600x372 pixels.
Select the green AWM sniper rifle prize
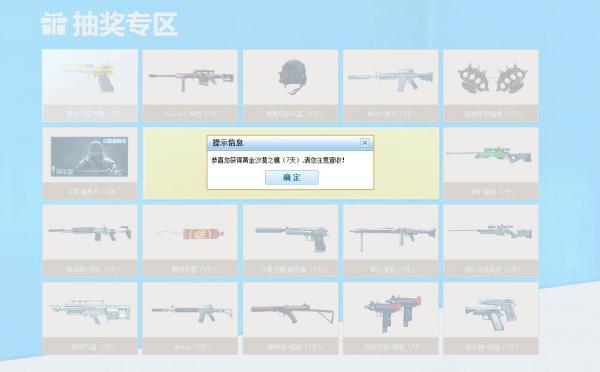click(491, 163)
